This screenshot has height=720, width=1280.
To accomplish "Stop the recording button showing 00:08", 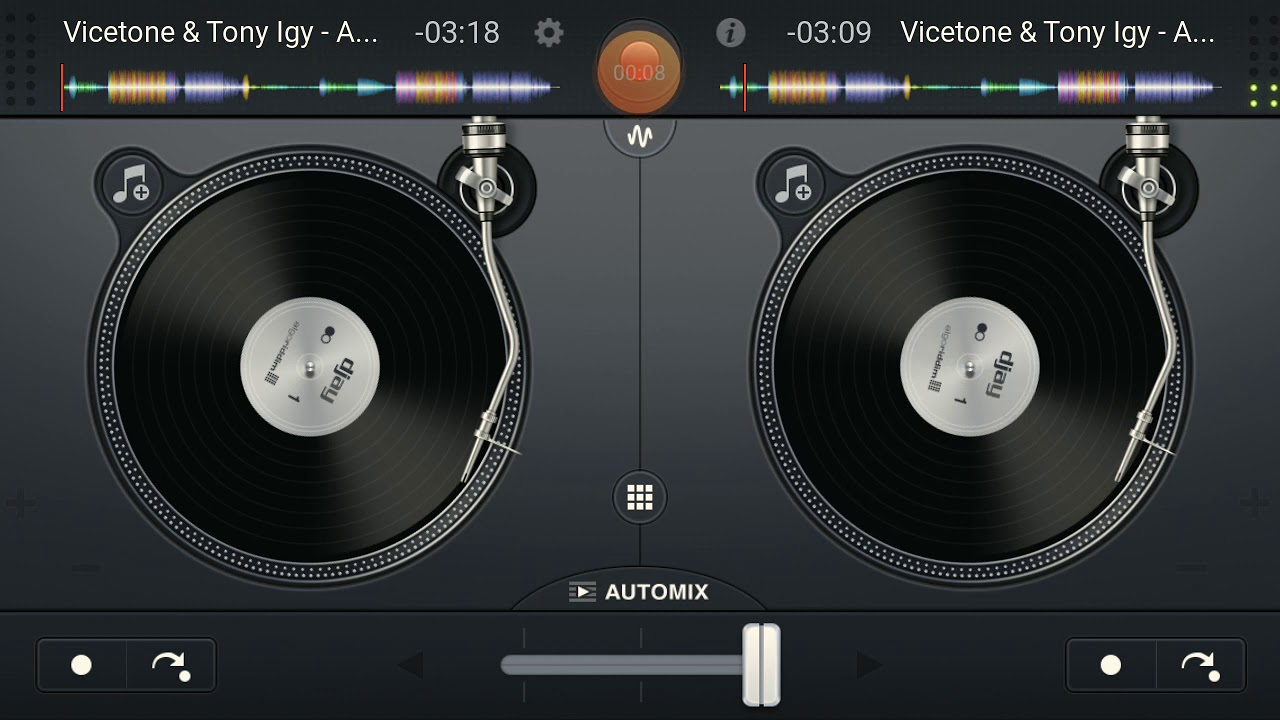I will coord(639,70).
